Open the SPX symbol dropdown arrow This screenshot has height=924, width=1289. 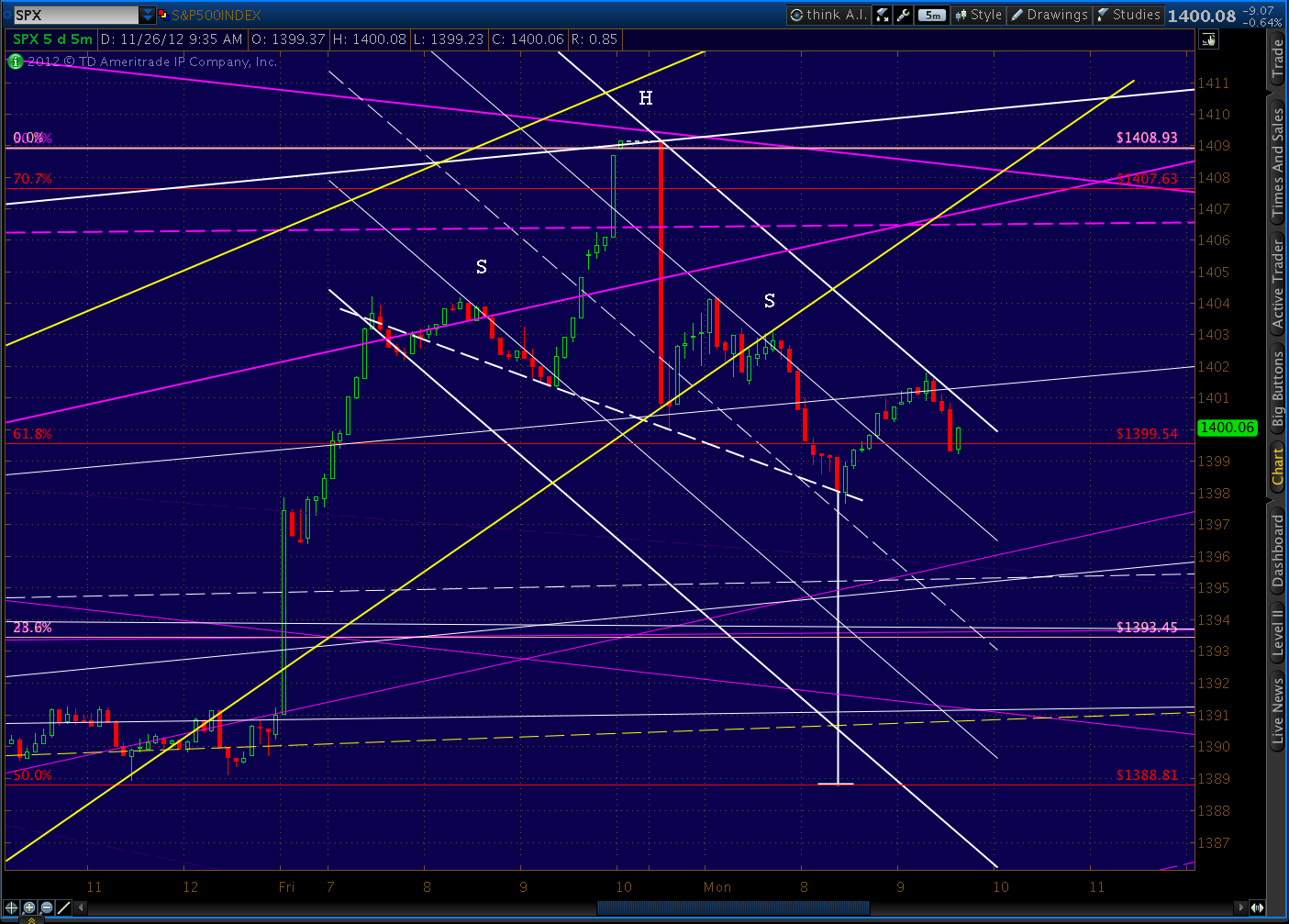click(148, 15)
